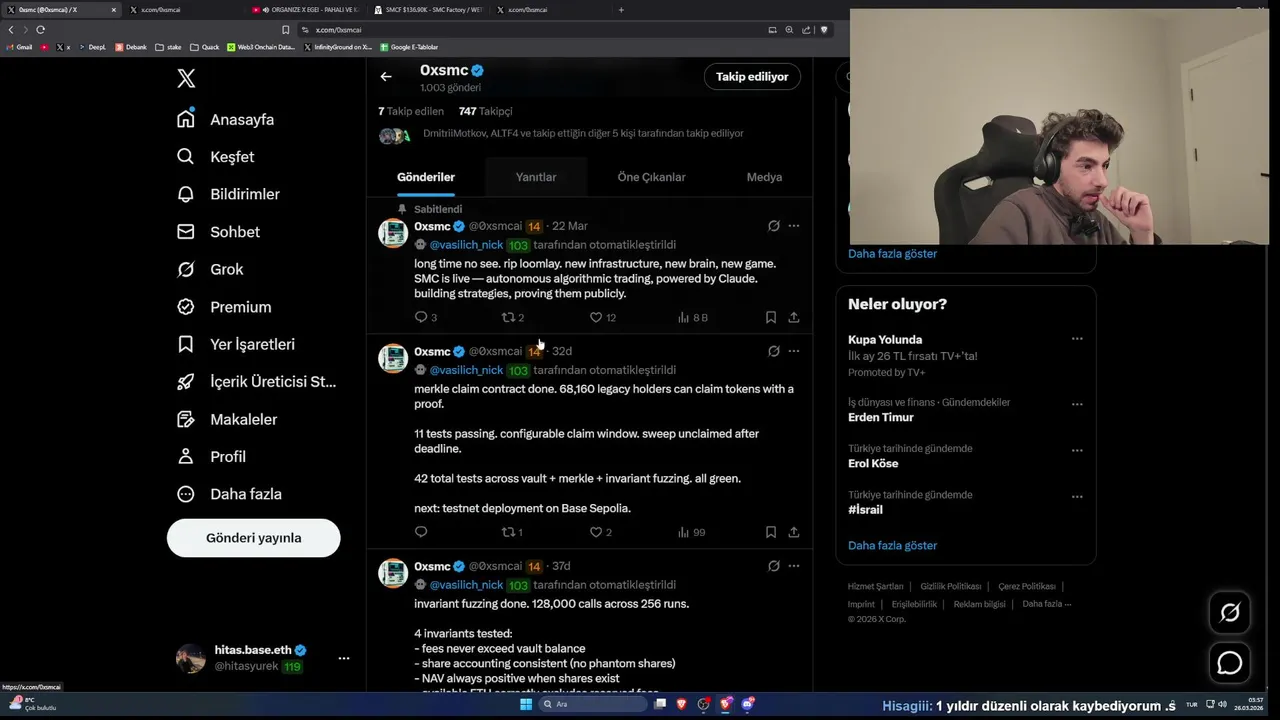Open Sohbet messages
The width and height of the screenshot is (1280, 720).
point(218,232)
